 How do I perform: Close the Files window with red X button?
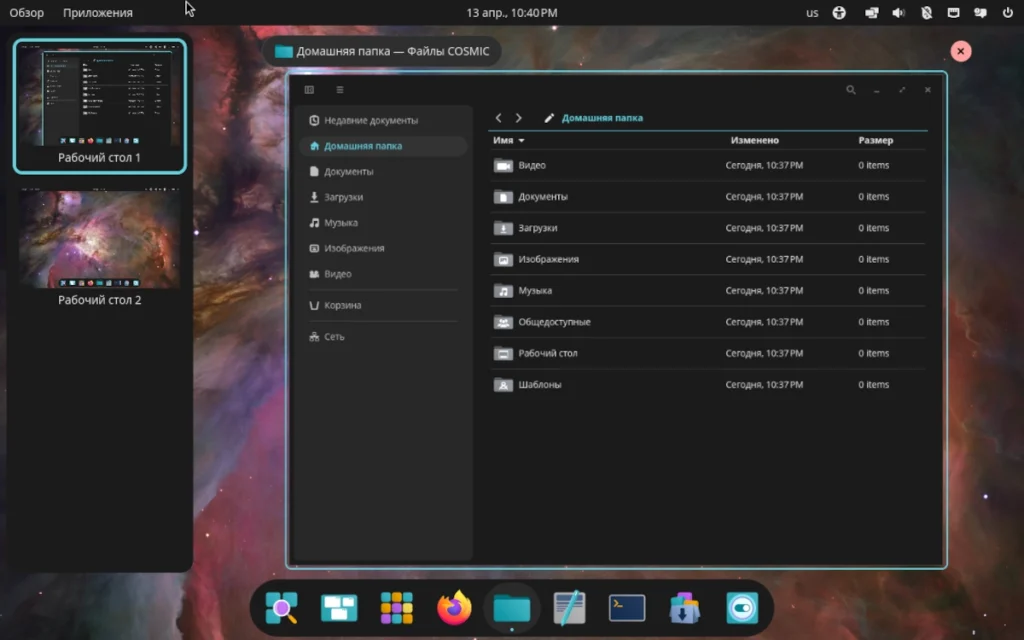click(961, 51)
